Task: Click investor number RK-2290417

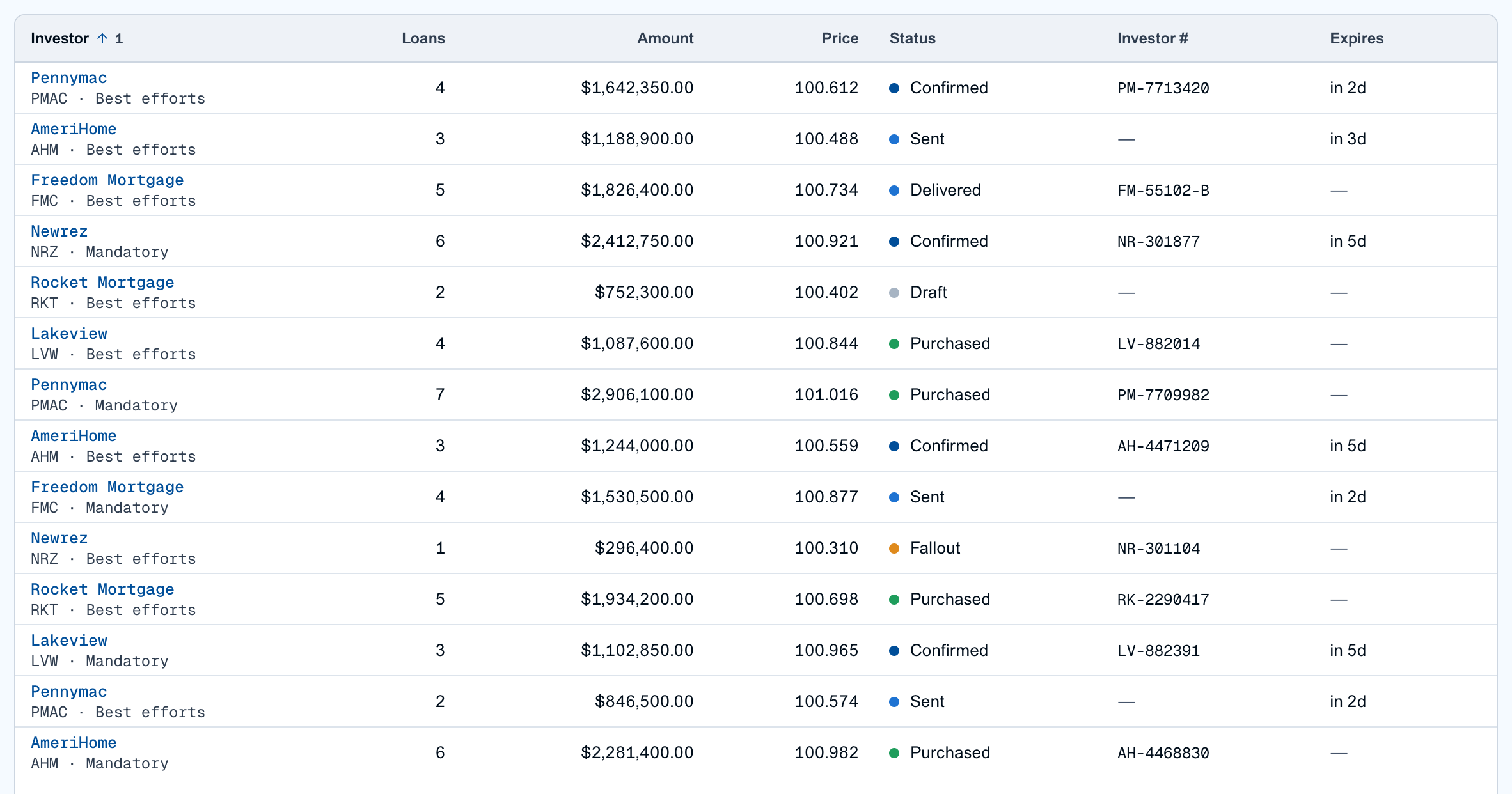Action: pos(1163,600)
